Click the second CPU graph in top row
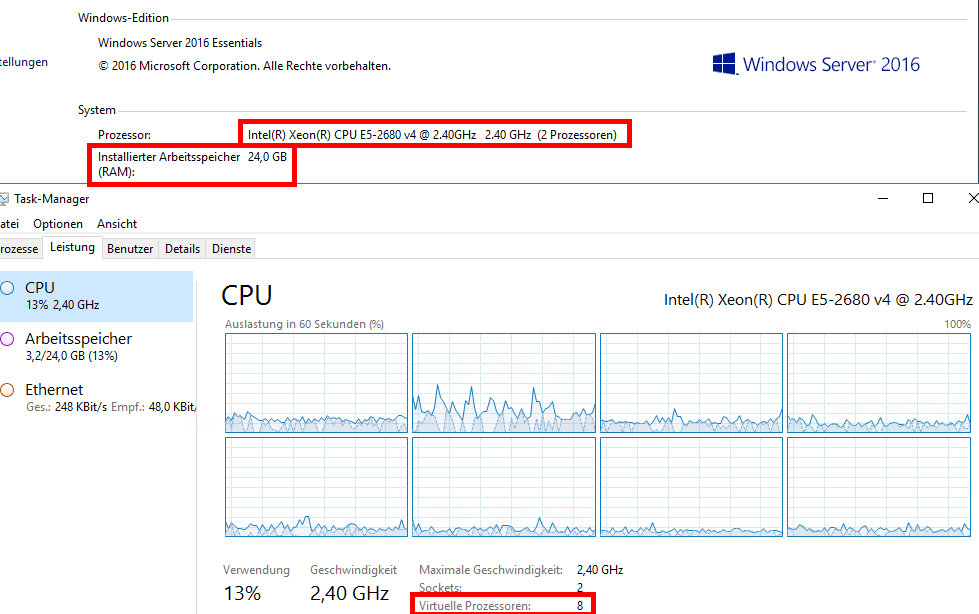 [503, 383]
